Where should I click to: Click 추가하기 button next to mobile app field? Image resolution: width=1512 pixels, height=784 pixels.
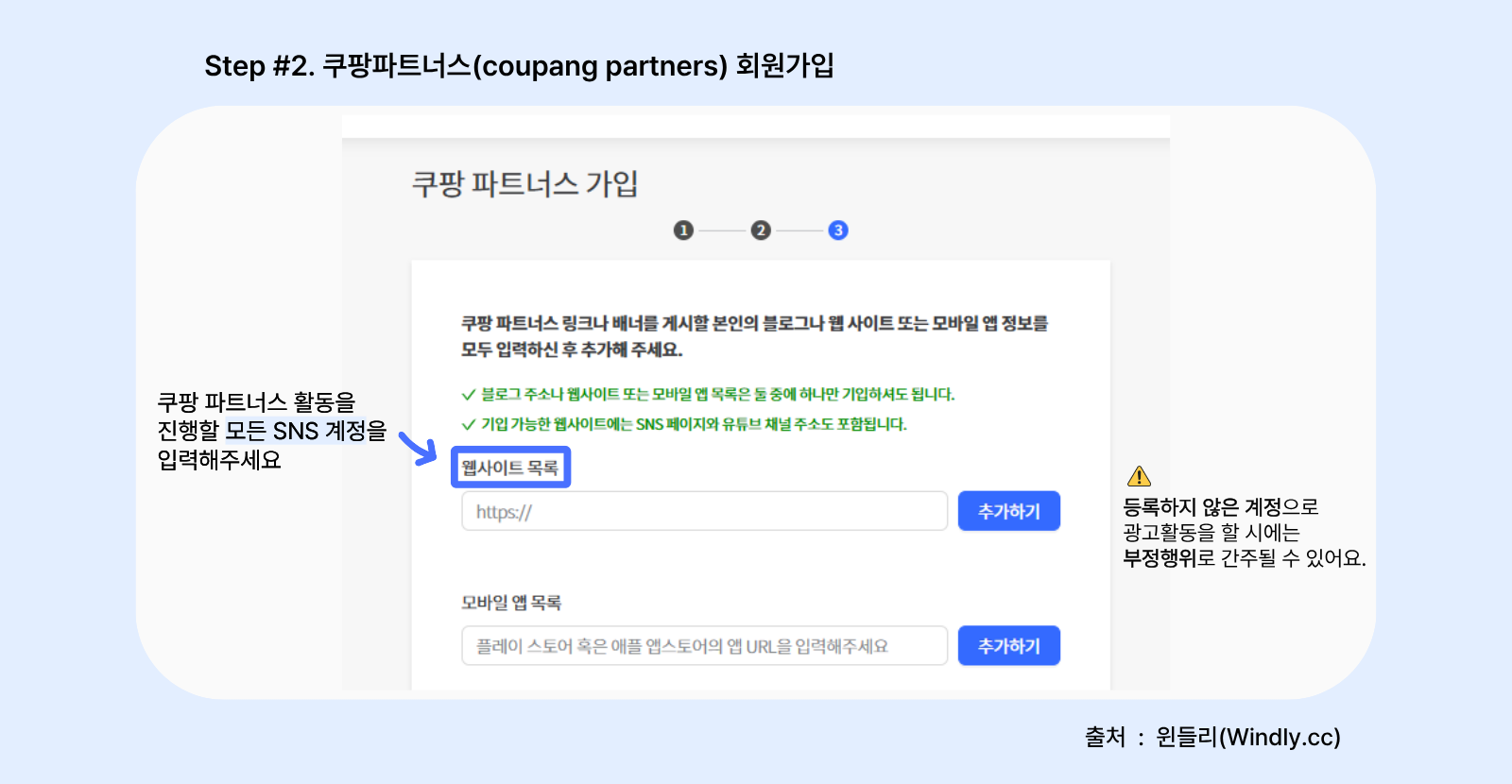tap(1008, 646)
